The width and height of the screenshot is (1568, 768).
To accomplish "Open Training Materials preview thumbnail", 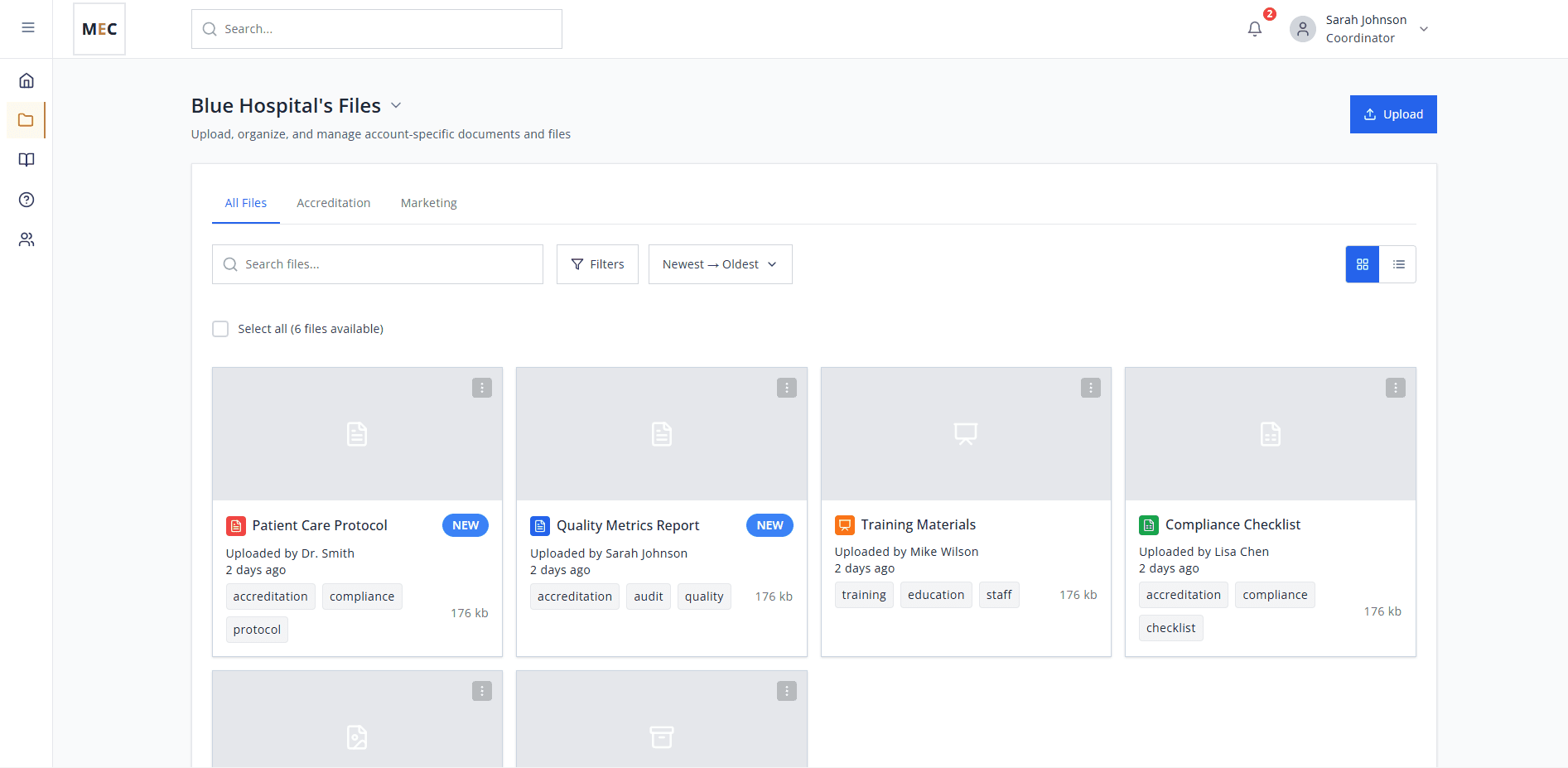I will click(966, 434).
